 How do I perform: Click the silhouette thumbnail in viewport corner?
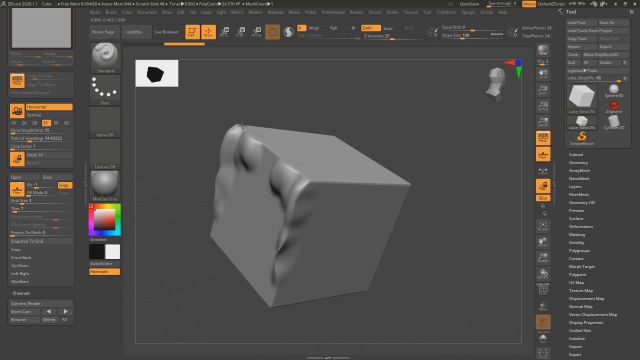[157, 73]
